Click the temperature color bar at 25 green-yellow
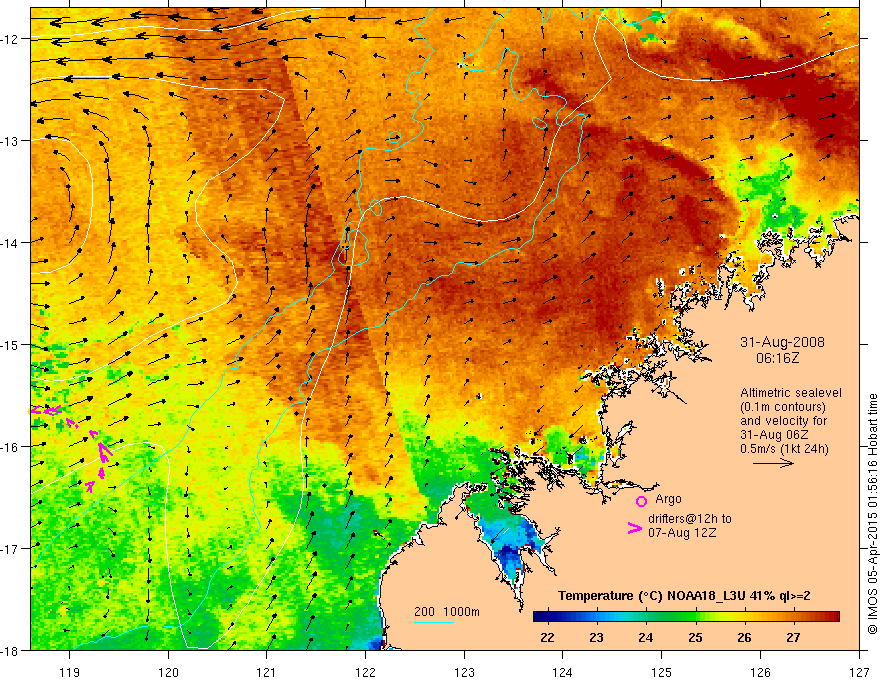Image resolution: width=880 pixels, height=680 pixels. click(x=696, y=617)
